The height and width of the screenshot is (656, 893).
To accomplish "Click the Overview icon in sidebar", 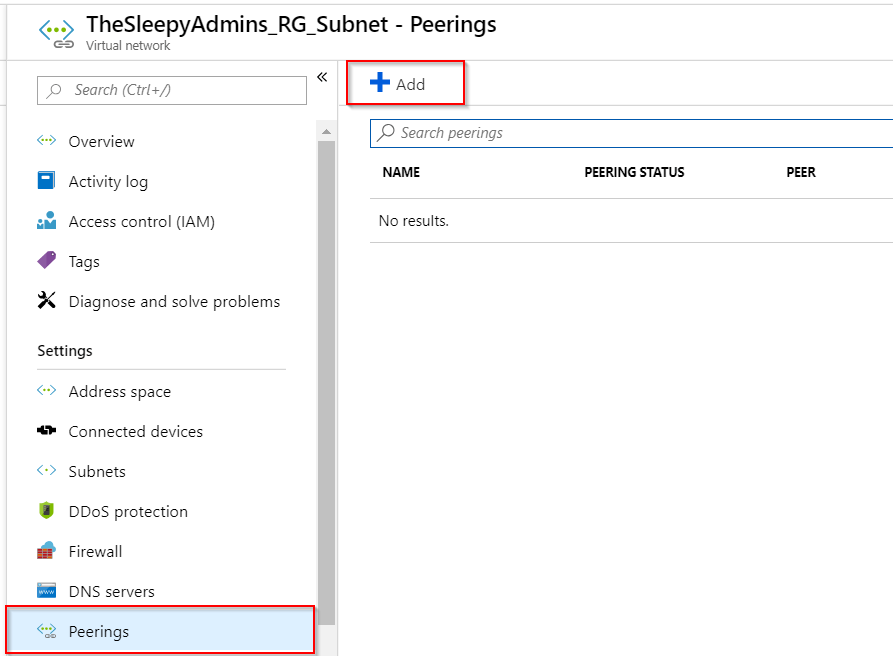I will tap(46, 141).
